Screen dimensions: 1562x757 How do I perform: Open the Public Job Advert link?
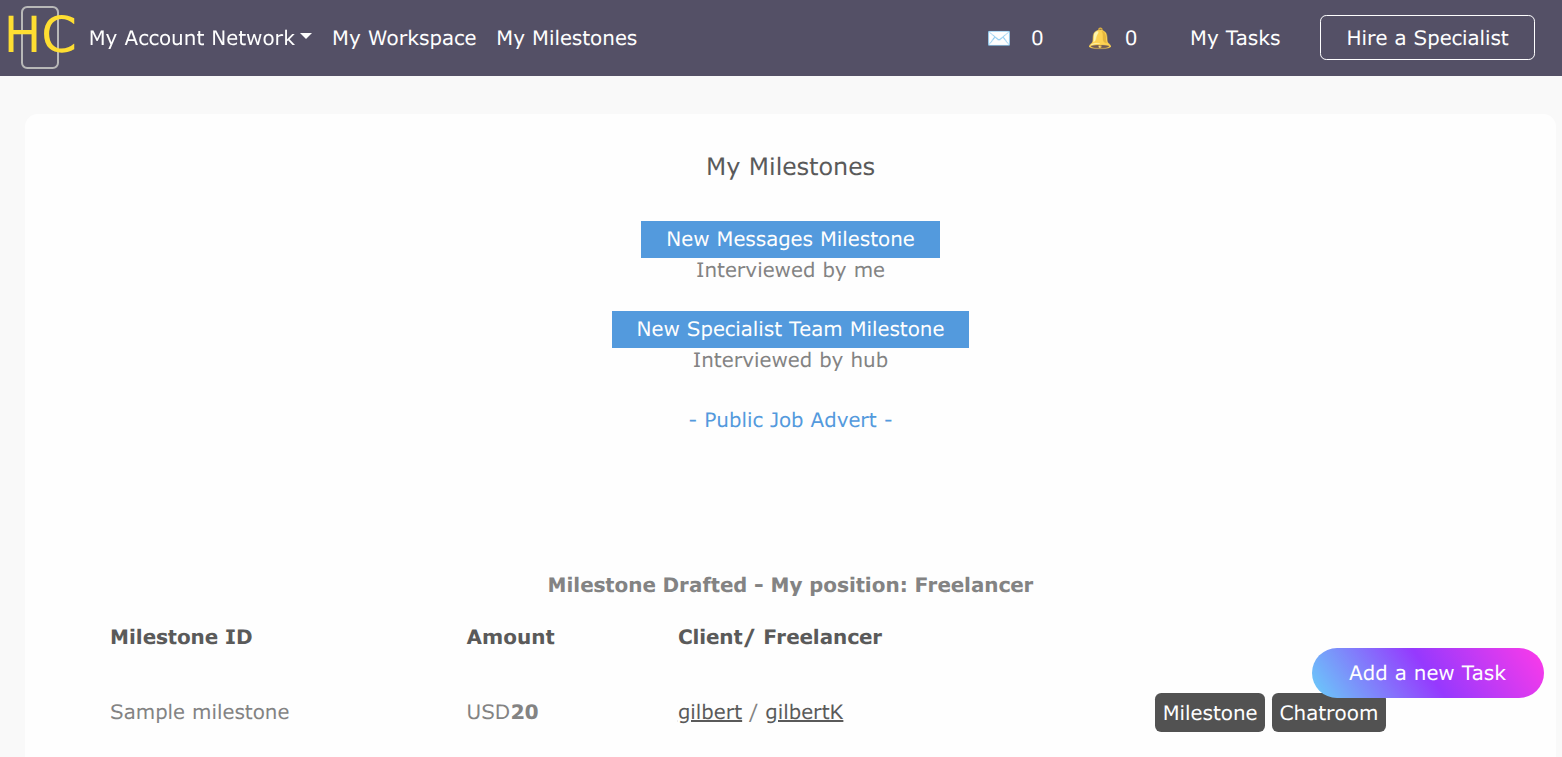790,419
